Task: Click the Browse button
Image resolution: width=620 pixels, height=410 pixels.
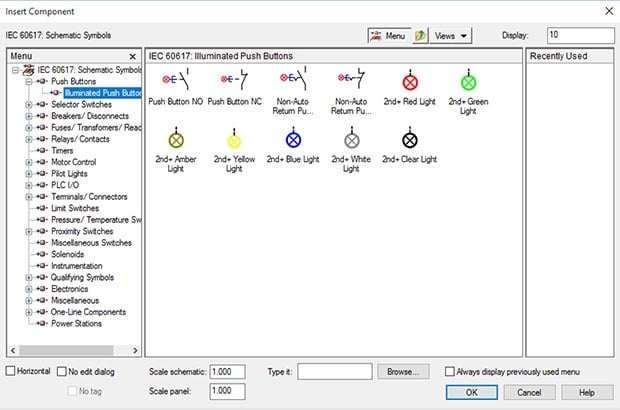Action: pos(403,372)
